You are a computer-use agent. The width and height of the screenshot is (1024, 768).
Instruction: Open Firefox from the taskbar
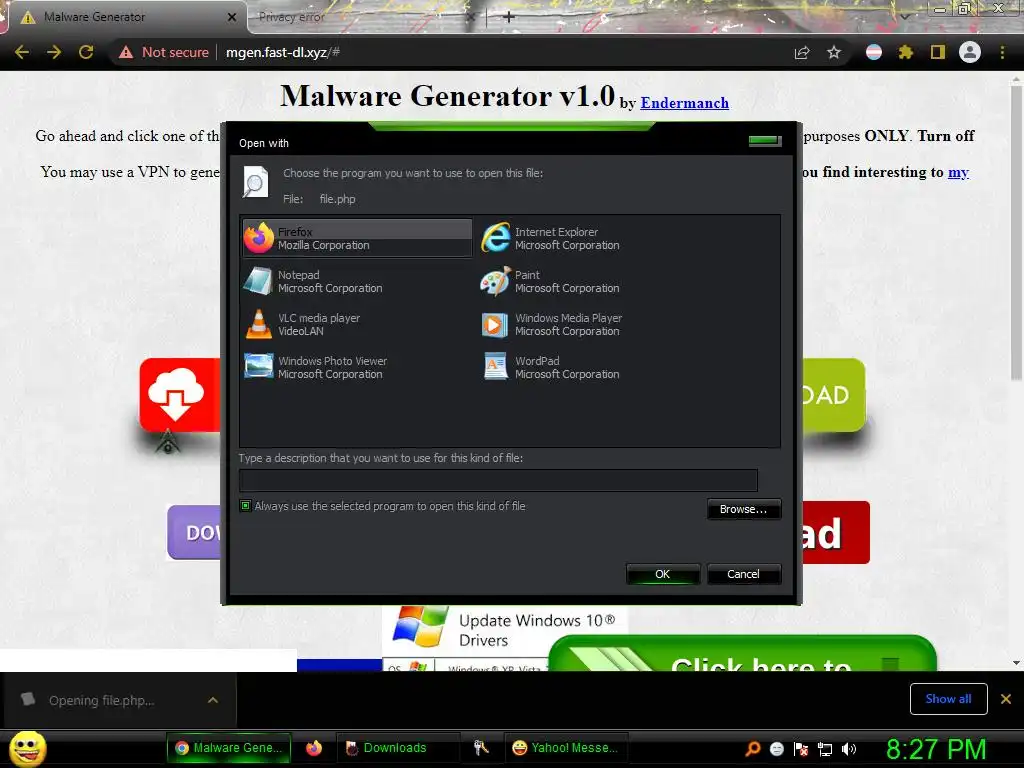pos(314,748)
